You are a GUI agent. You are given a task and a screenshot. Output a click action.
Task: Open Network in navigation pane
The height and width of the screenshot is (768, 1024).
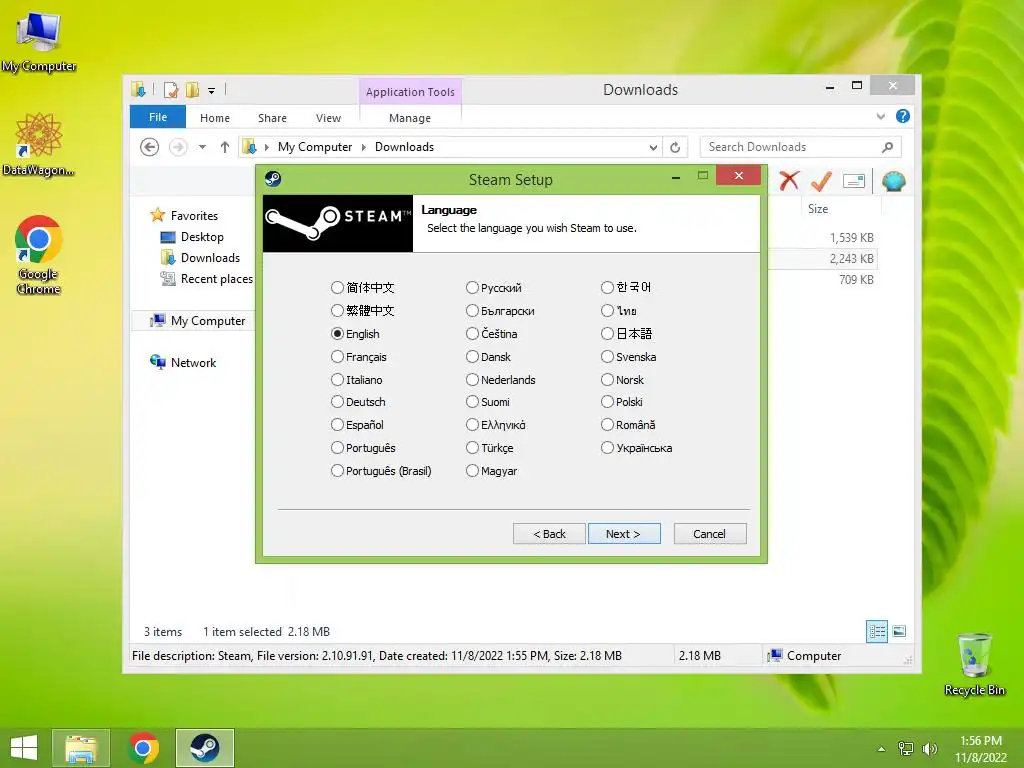click(193, 362)
